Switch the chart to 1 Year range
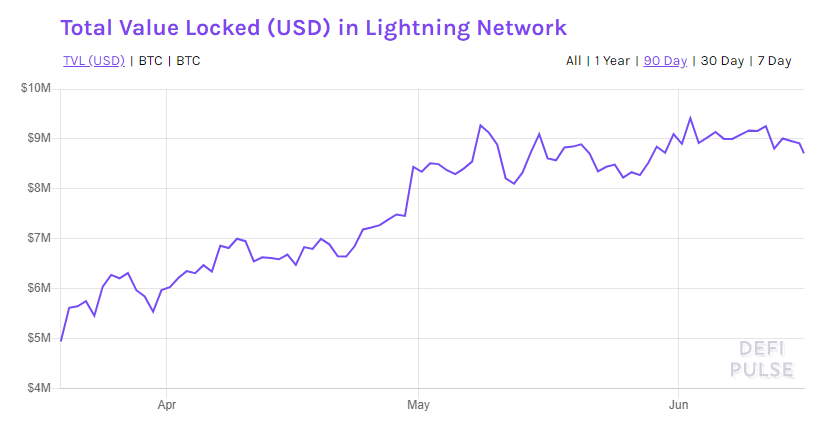Image resolution: width=825 pixels, height=422 pixels. 612,61
